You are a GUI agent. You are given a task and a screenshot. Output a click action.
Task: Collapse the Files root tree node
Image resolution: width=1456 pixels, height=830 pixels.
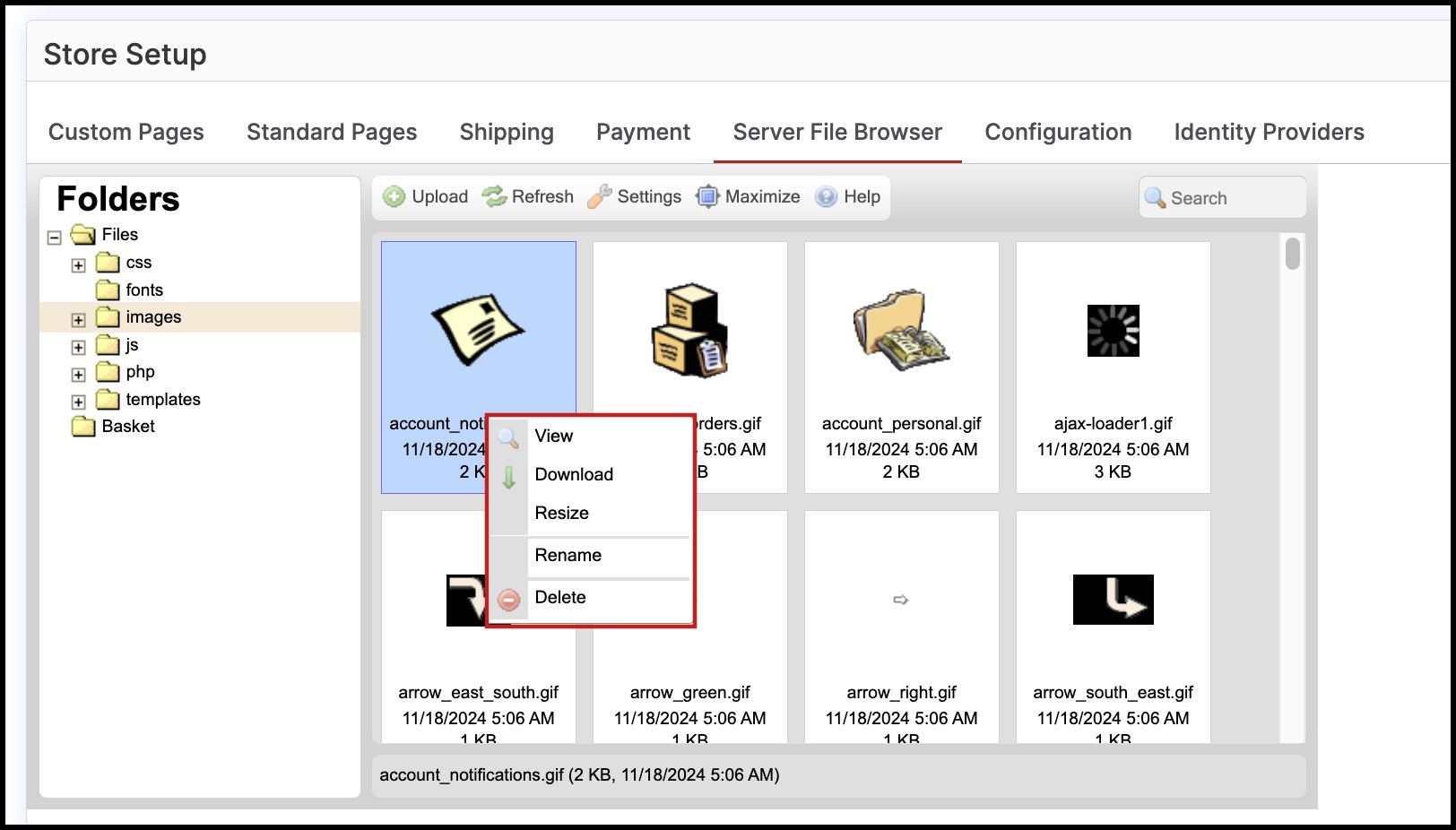(x=54, y=238)
